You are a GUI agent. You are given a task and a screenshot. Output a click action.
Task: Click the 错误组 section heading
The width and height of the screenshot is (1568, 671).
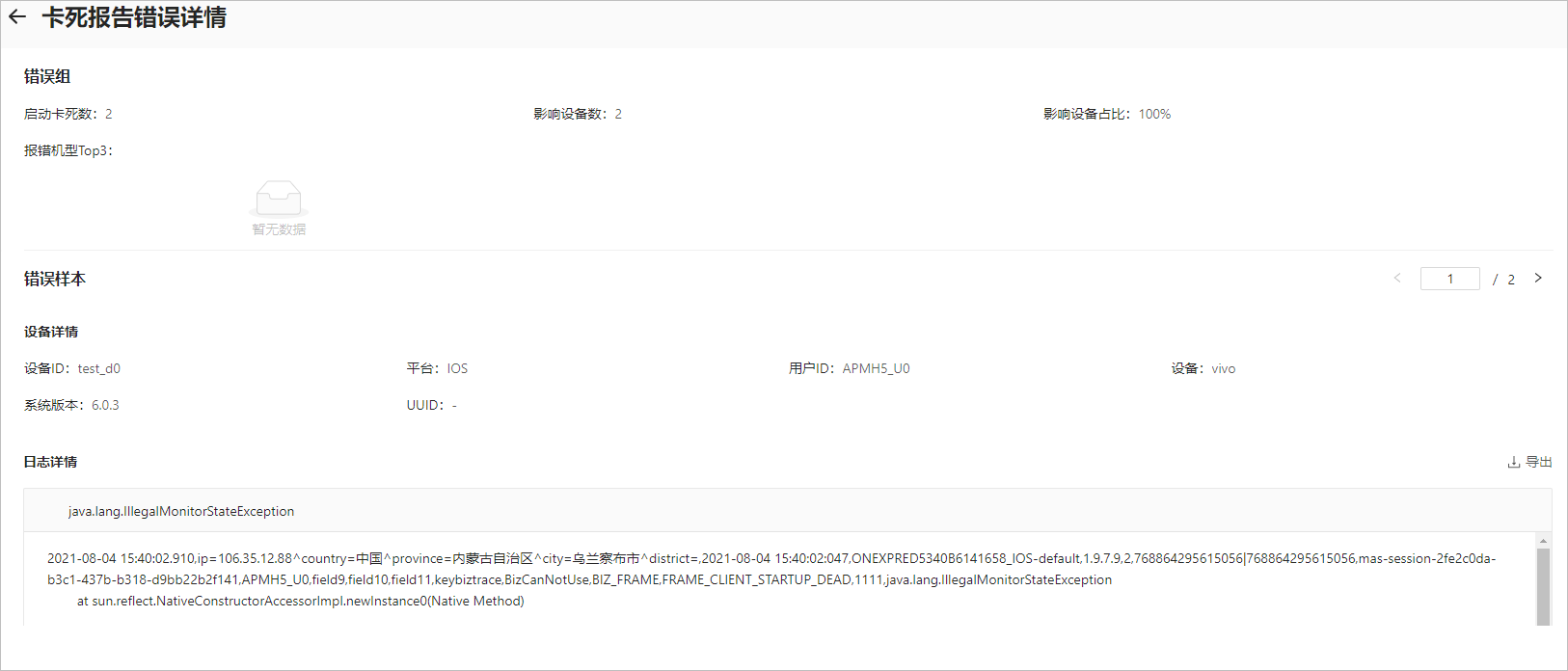[x=47, y=76]
